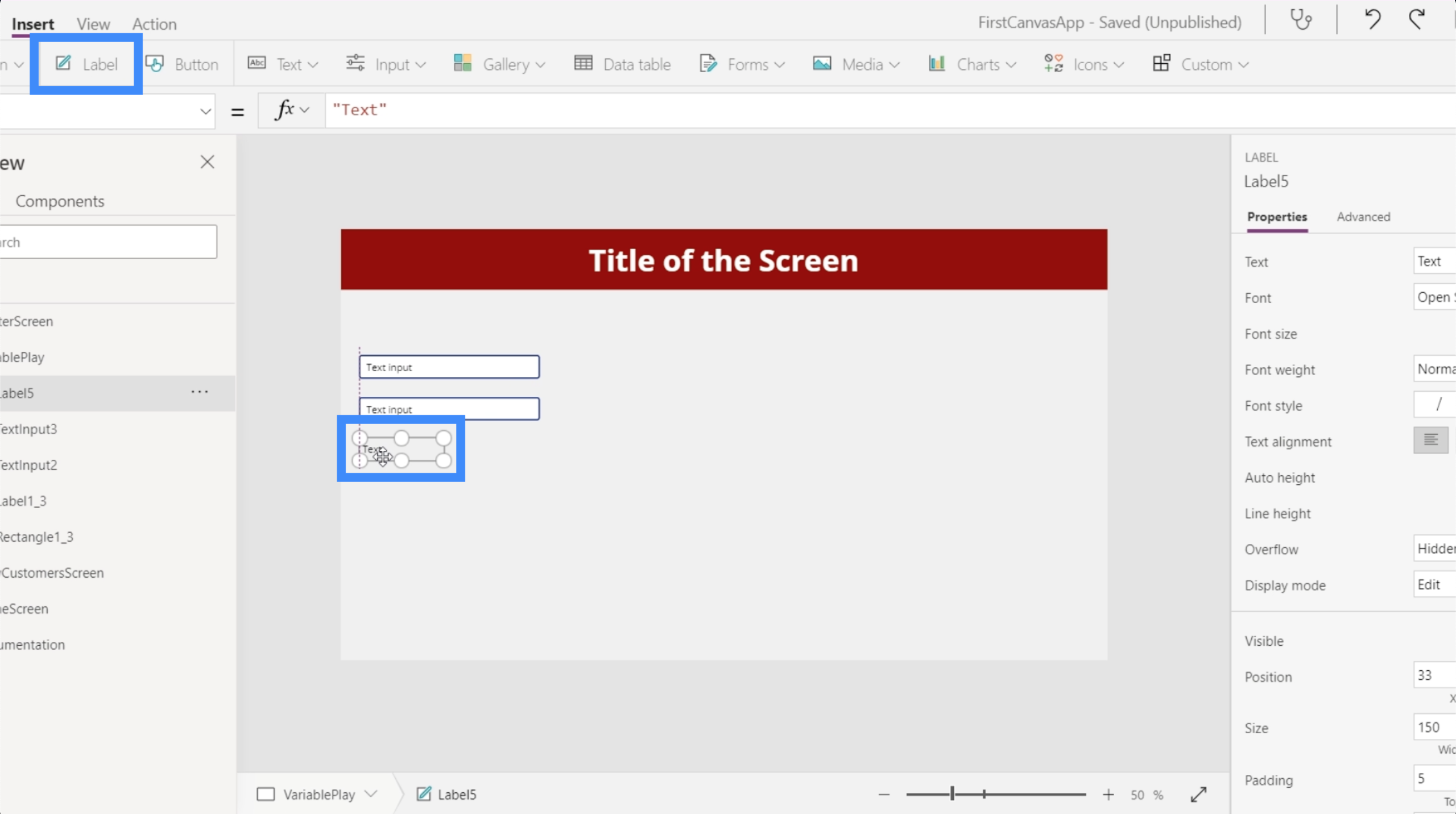Open the Overflow dropdown

(x=1434, y=548)
